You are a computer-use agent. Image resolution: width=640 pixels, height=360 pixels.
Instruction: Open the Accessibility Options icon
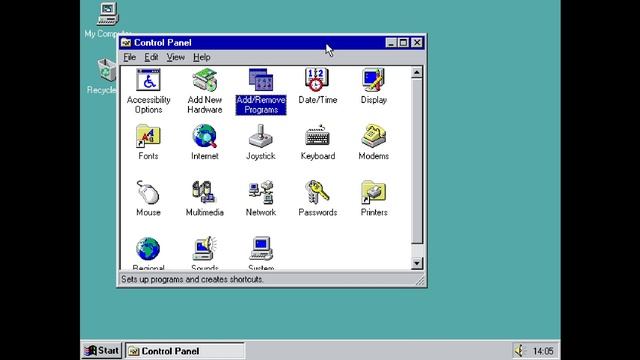click(148, 80)
